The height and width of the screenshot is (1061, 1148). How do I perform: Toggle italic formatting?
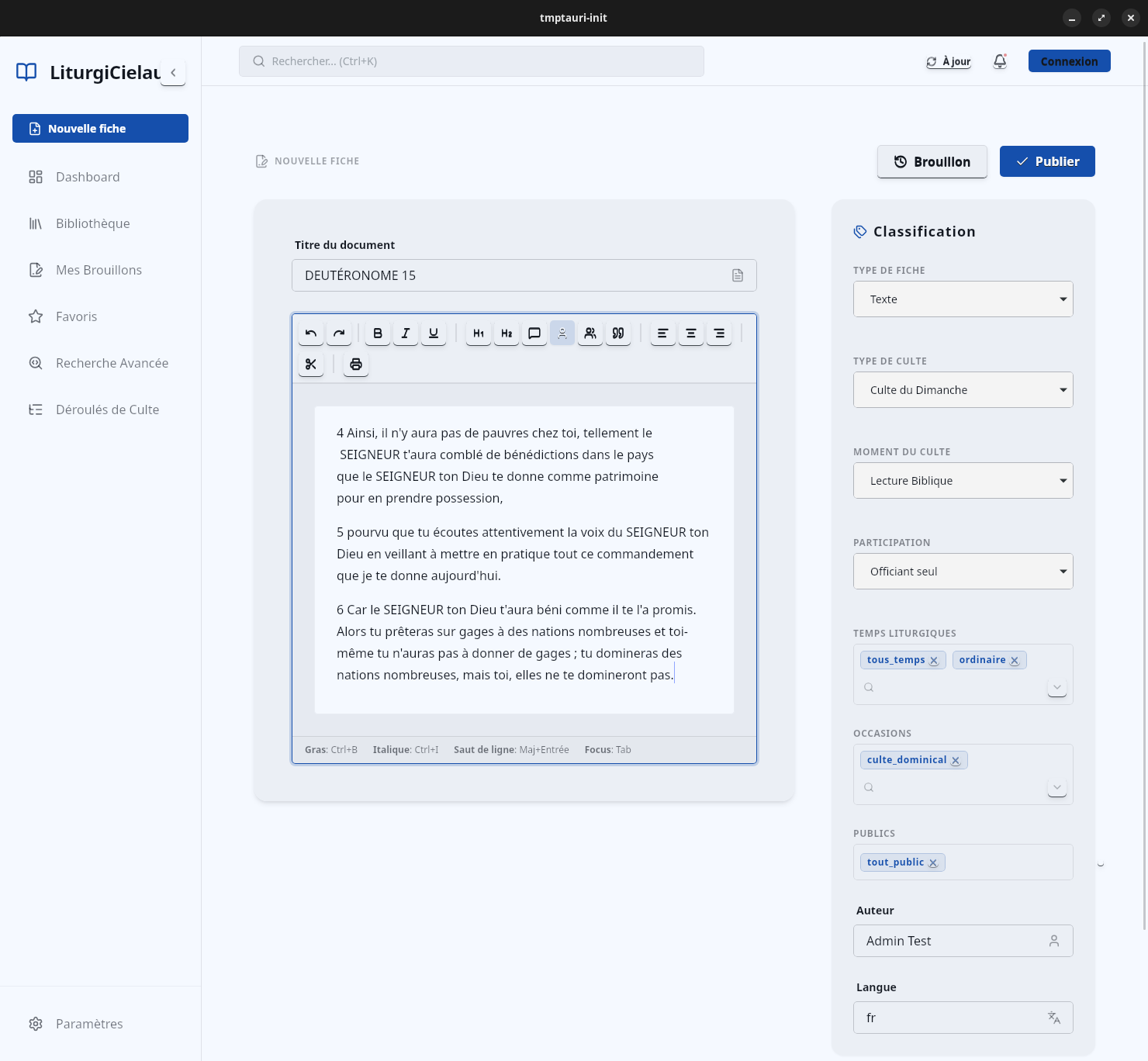406,334
